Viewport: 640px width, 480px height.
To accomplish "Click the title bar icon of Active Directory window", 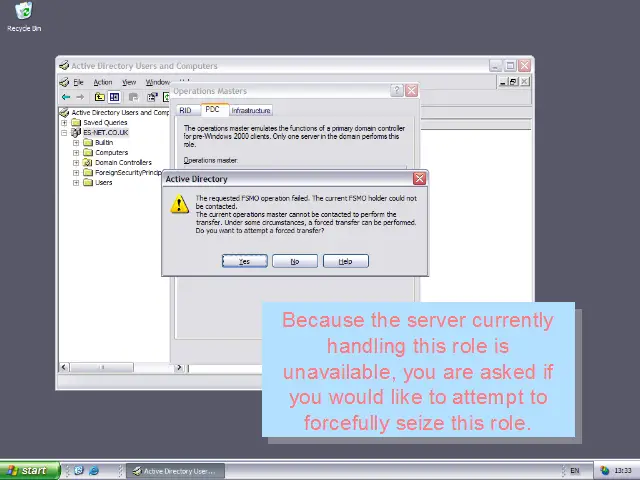I will pyautogui.click(x=64, y=65).
